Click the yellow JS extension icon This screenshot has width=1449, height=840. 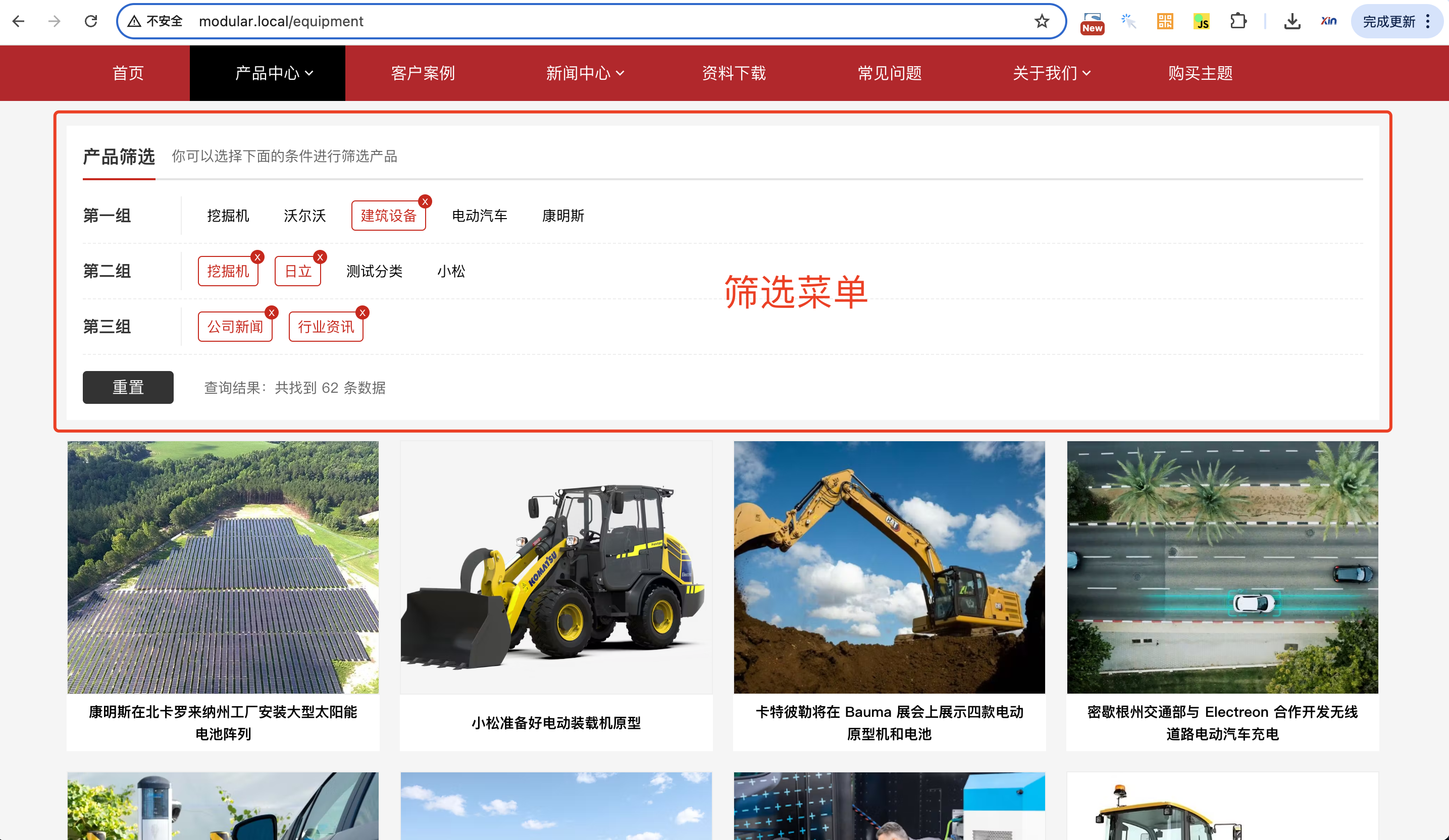click(x=1201, y=21)
